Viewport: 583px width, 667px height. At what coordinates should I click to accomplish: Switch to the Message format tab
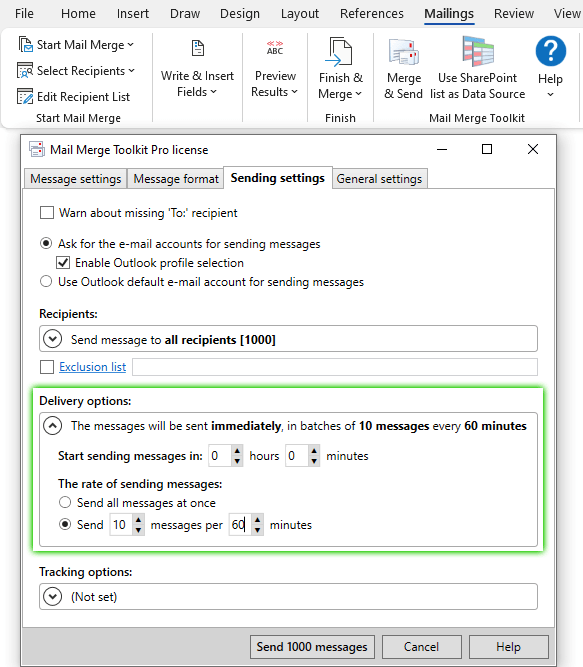tap(176, 179)
